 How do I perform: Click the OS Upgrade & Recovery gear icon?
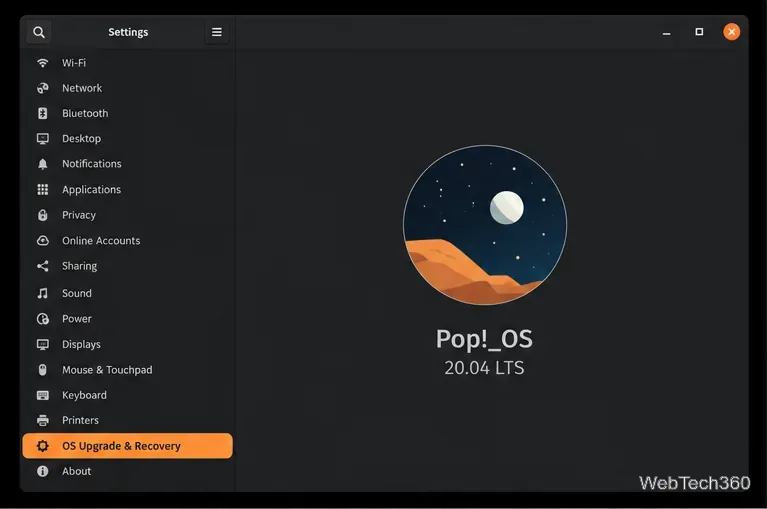43,446
